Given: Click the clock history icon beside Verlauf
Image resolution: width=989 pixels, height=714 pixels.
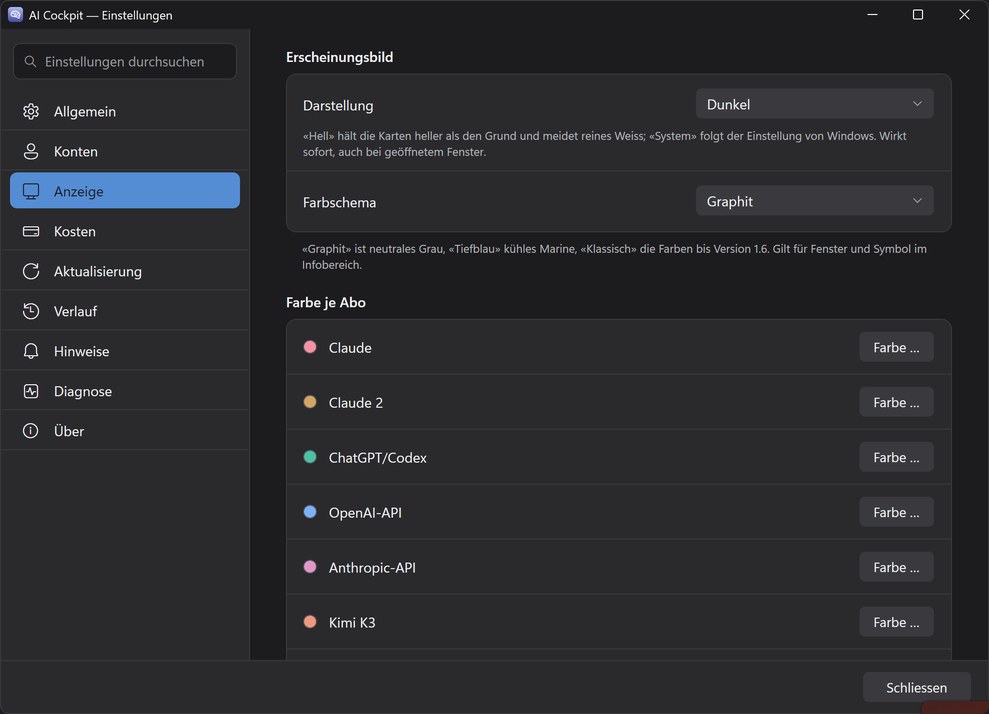Looking at the screenshot, I should (x=31, y=311).
